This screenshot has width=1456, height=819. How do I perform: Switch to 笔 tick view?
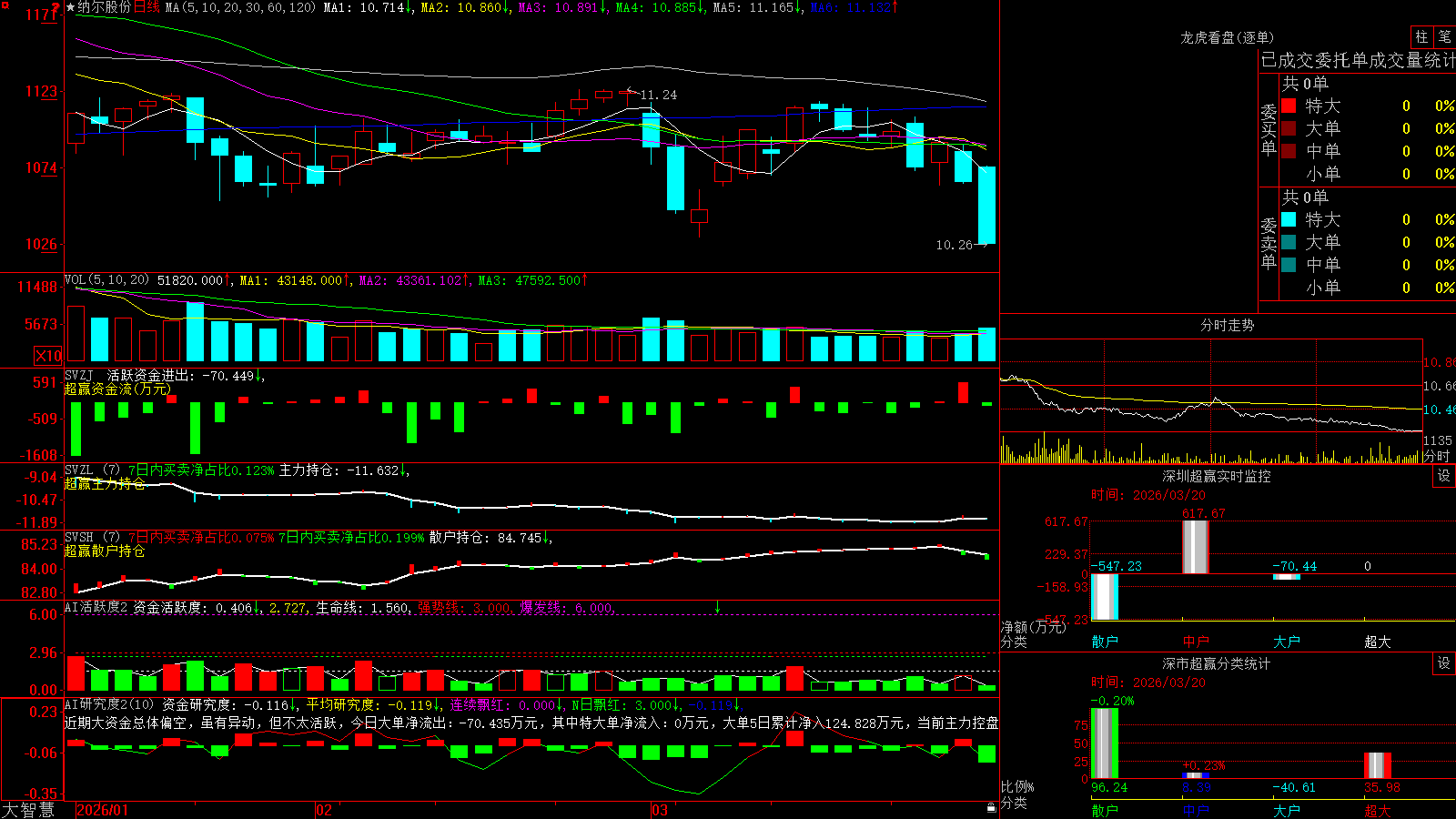click(1444, 36)
